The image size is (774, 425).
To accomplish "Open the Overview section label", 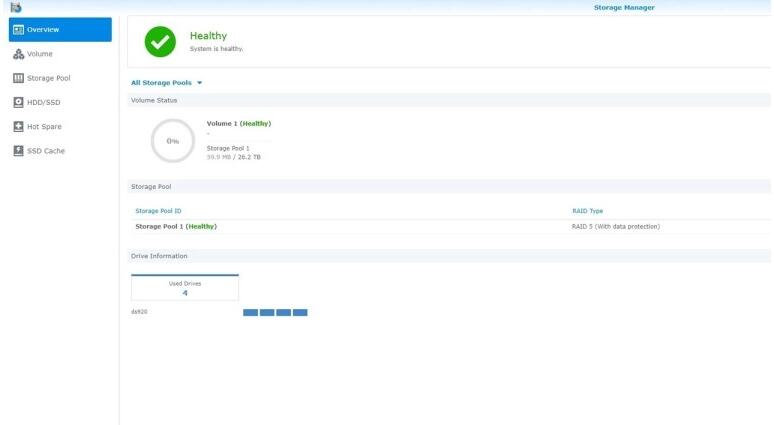I will pyautogui.click(x=43, y=30).
